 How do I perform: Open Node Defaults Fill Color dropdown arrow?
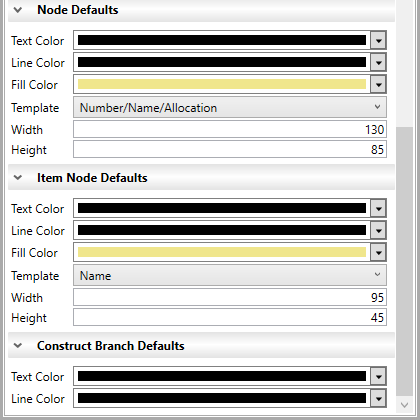(378, 85)
